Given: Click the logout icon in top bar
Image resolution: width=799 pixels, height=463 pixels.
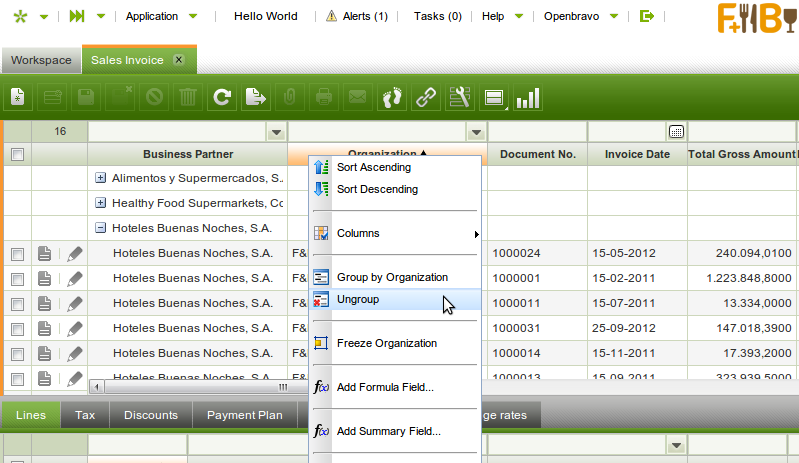Looking at the screenshot, I should pos(647,16).
